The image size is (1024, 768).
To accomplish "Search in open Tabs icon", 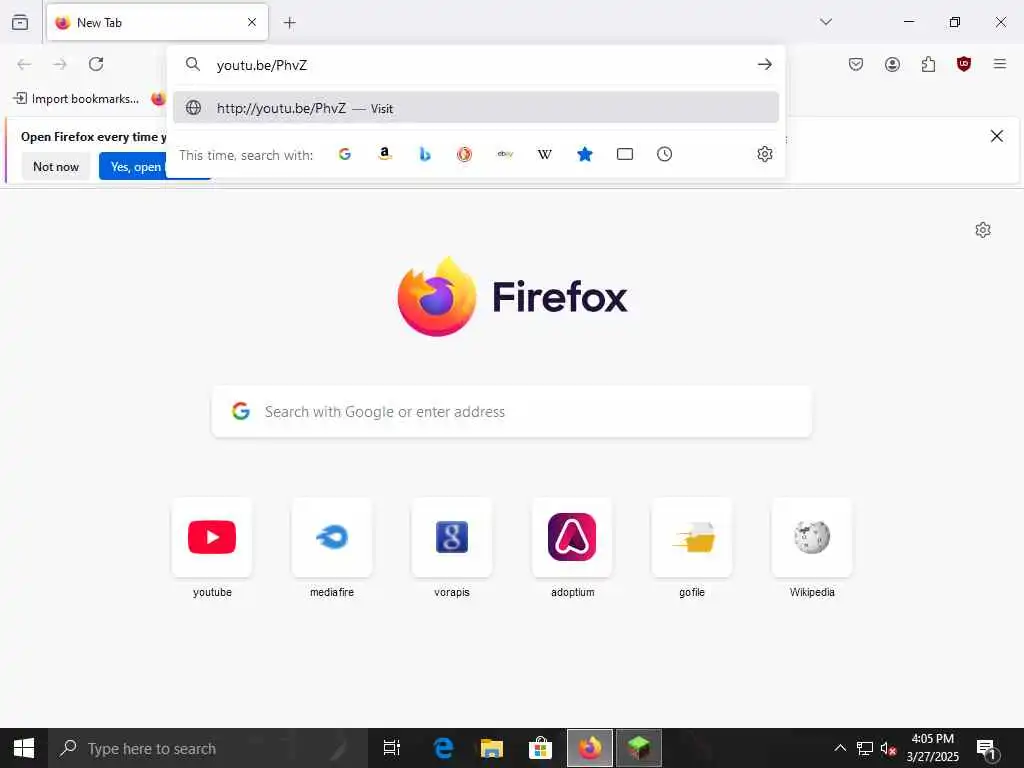I will pos(625,154).
